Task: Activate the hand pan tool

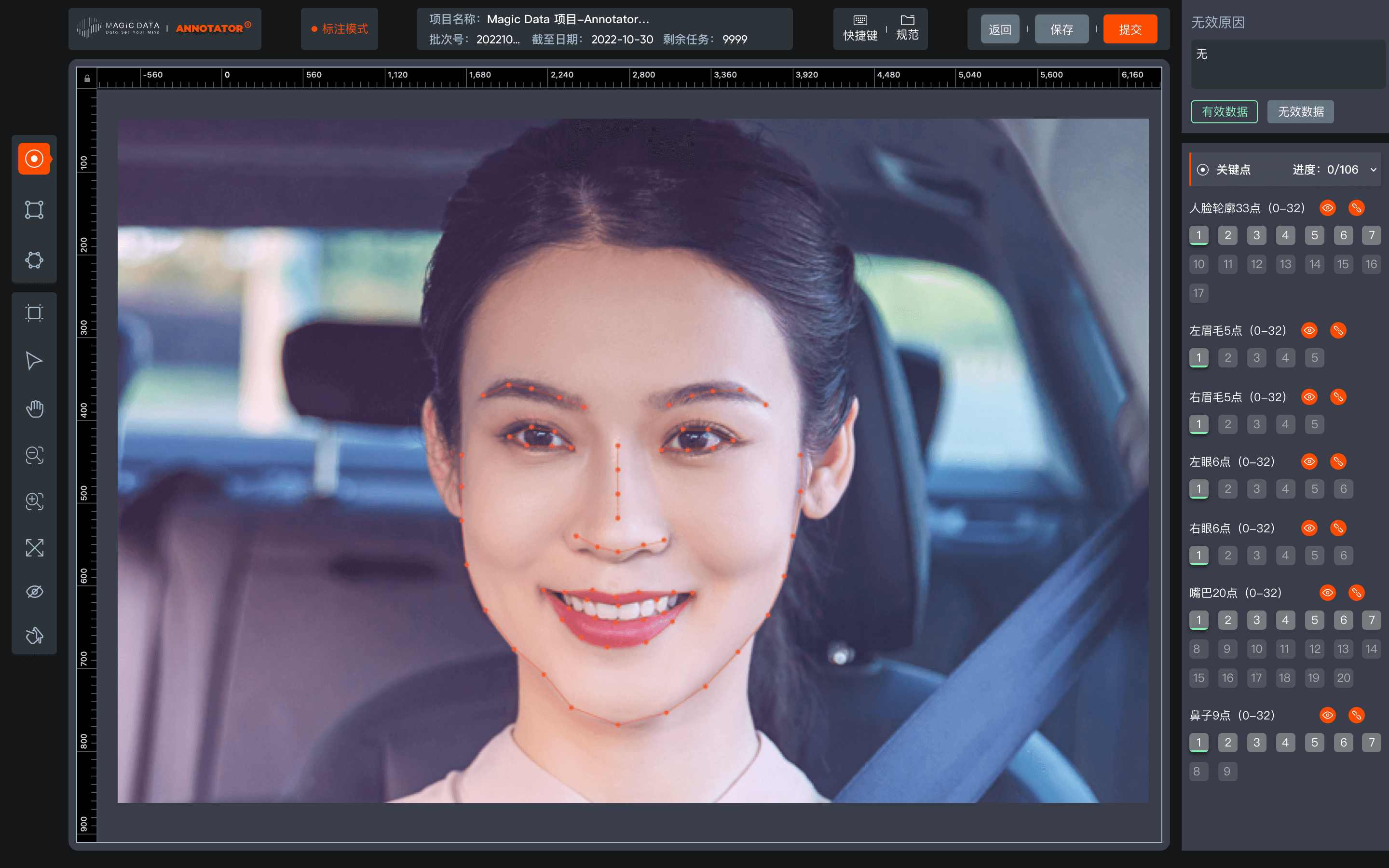Action: click(34, 409)
